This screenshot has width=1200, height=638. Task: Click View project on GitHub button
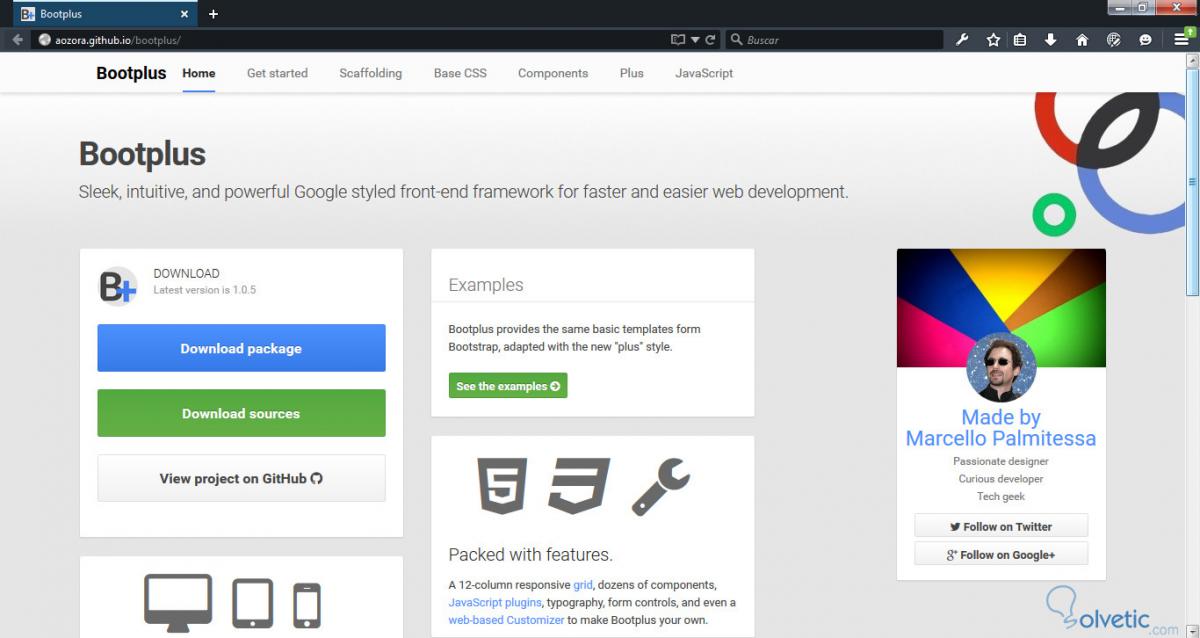pos(241,478)
